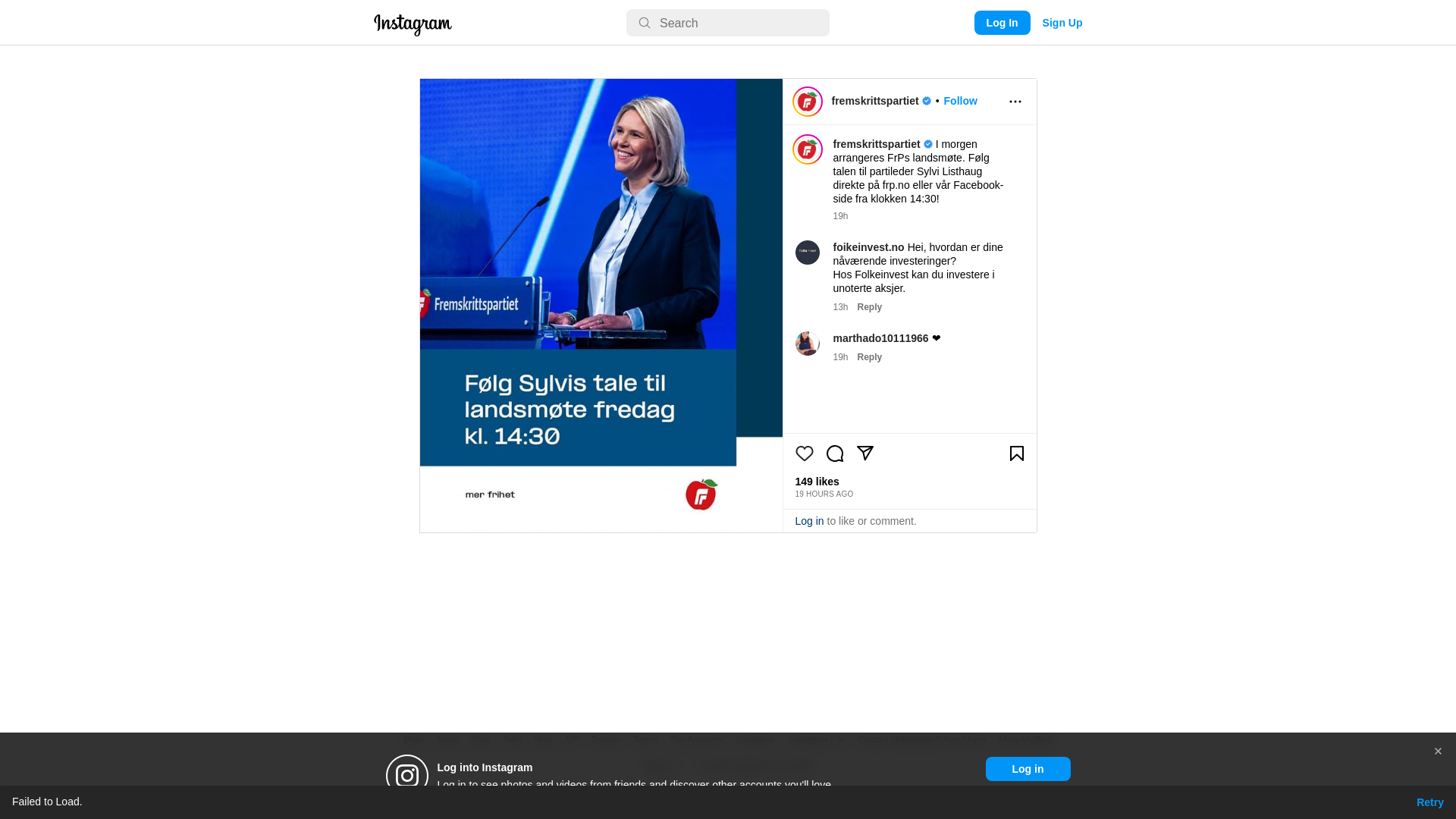
Task: Focus the Search input field
Action: pos(727,23)
